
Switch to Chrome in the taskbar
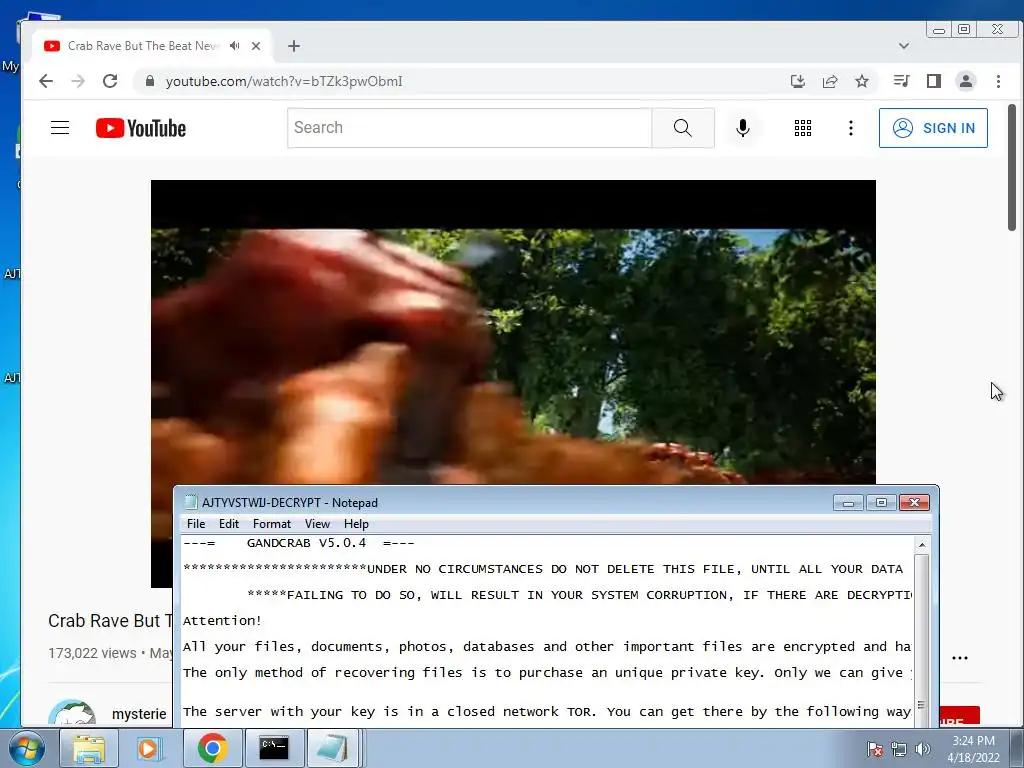(x=212, y=748)
